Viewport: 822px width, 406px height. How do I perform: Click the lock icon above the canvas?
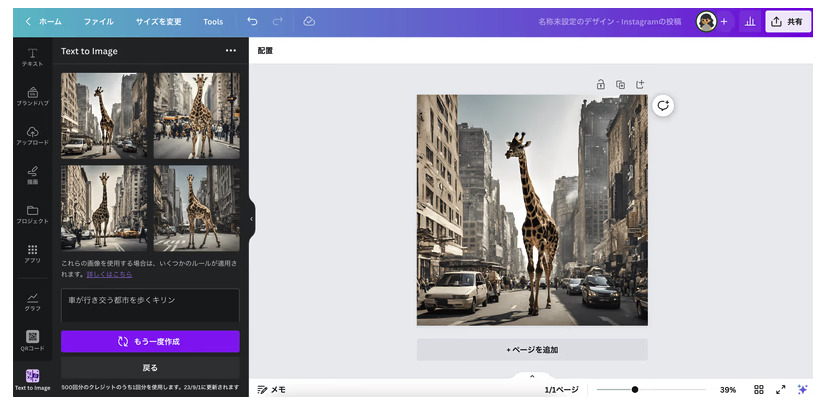600,84
